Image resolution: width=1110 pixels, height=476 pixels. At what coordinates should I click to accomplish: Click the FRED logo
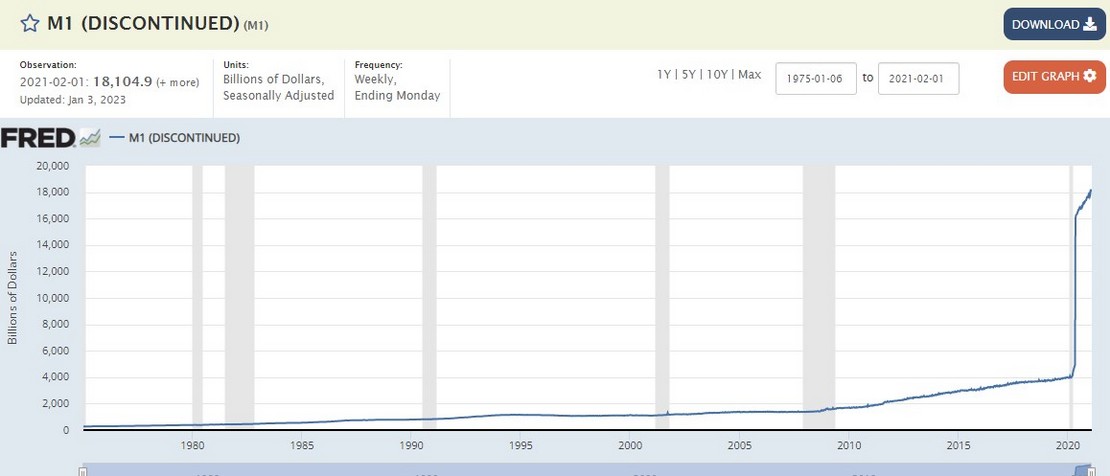point(38,138)
